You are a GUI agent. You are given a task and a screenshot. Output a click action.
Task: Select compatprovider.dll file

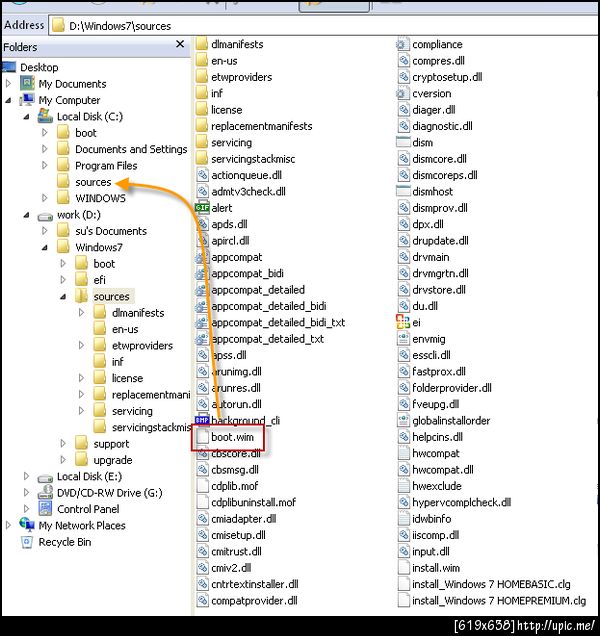coord(254,601)
